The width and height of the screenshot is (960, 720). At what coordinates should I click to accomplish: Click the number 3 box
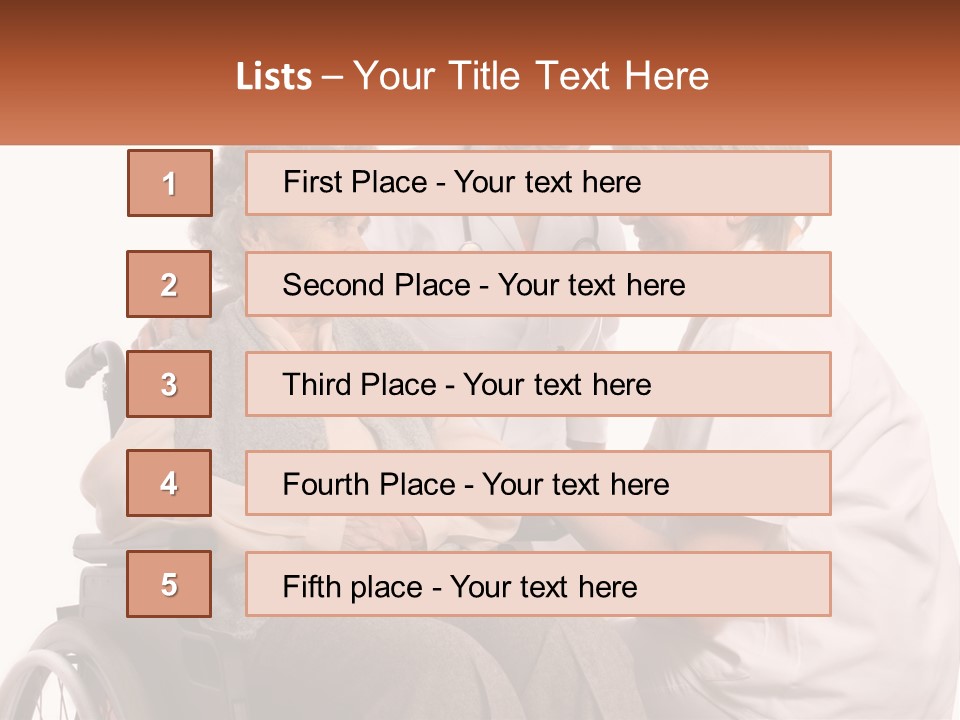(169, 384)
